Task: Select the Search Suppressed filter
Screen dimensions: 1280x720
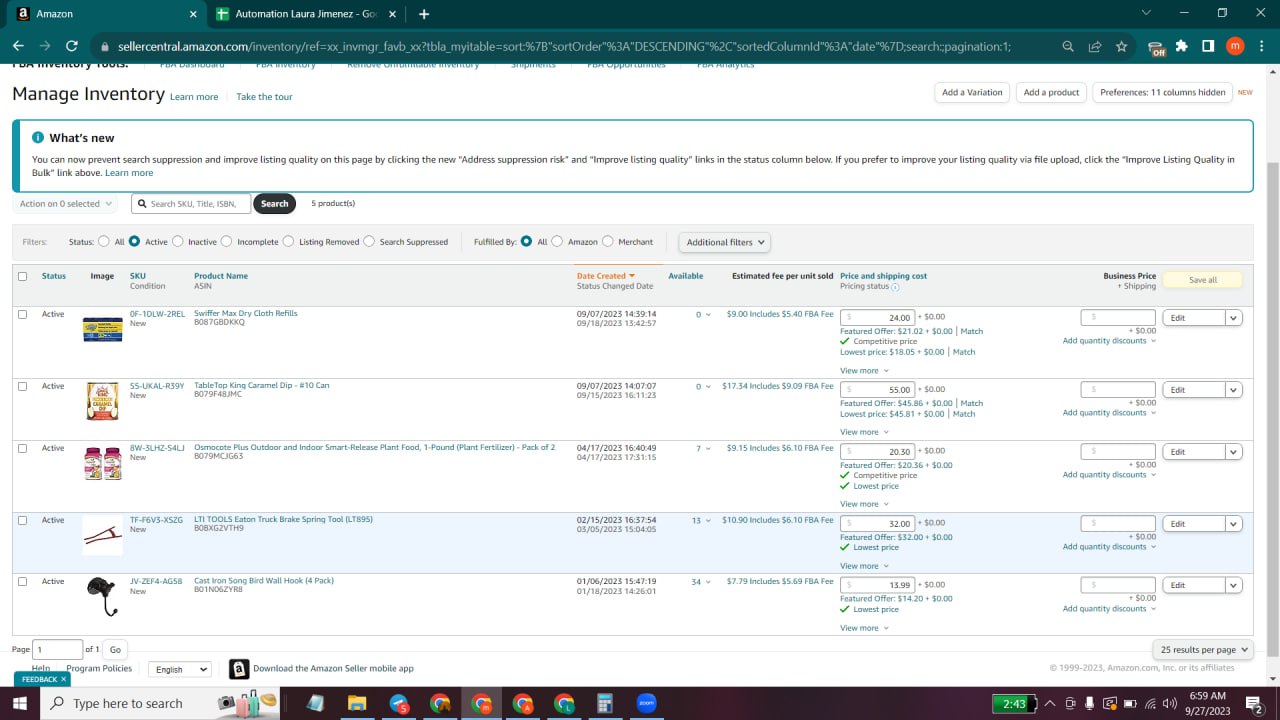Action: click(x=369, y=241)
